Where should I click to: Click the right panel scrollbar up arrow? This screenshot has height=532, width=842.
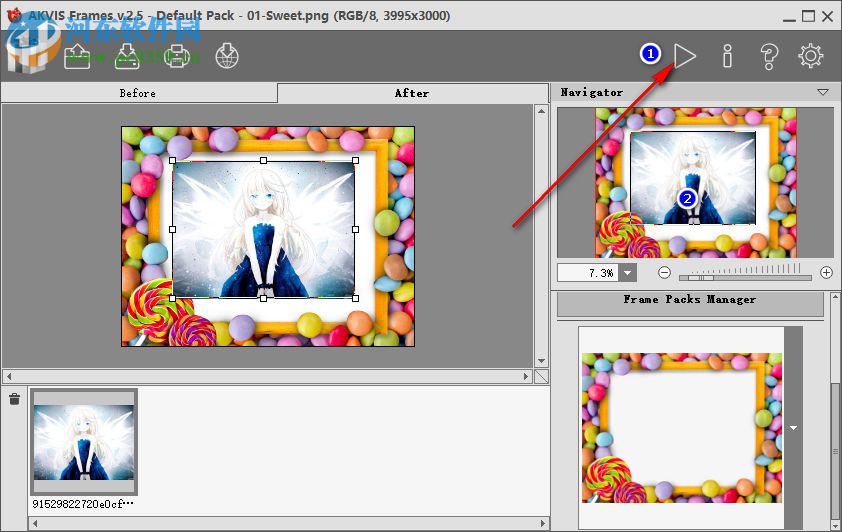click(835, 297)
